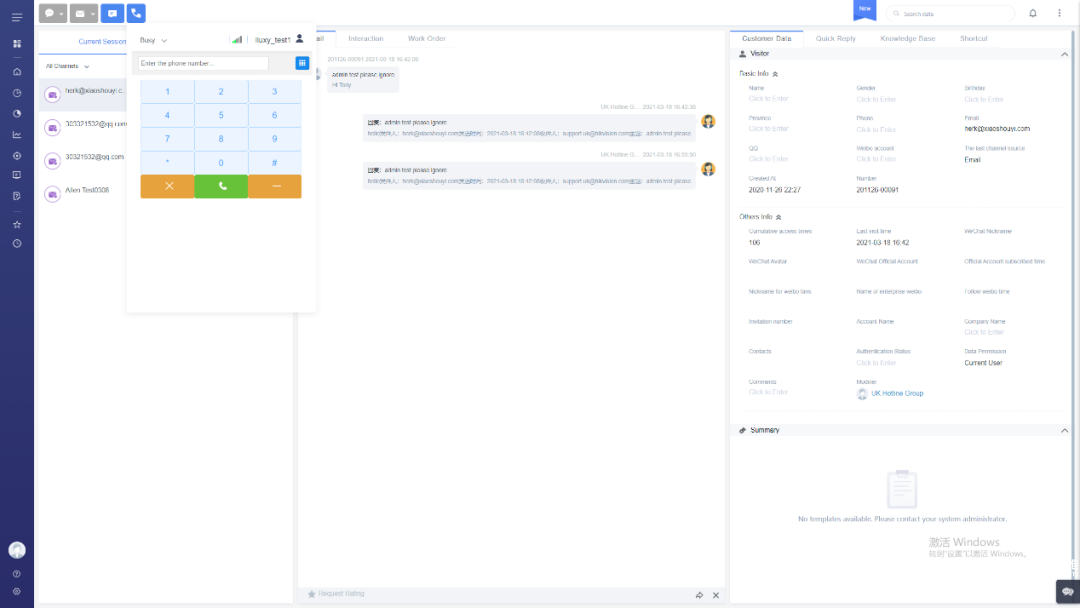Open the line chart statistics icon
Screen dimensions: 1080x608
tap(17, 135)
